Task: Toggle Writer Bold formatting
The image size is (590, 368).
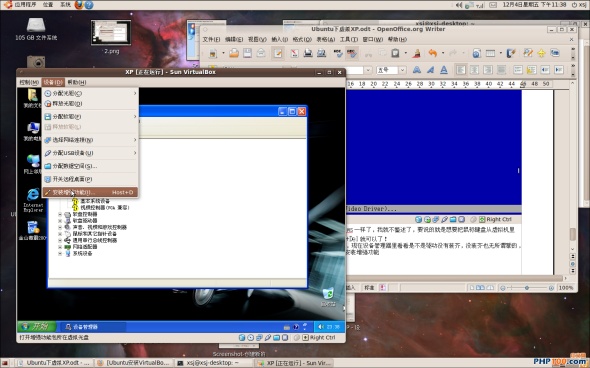Action: (417, 70)
